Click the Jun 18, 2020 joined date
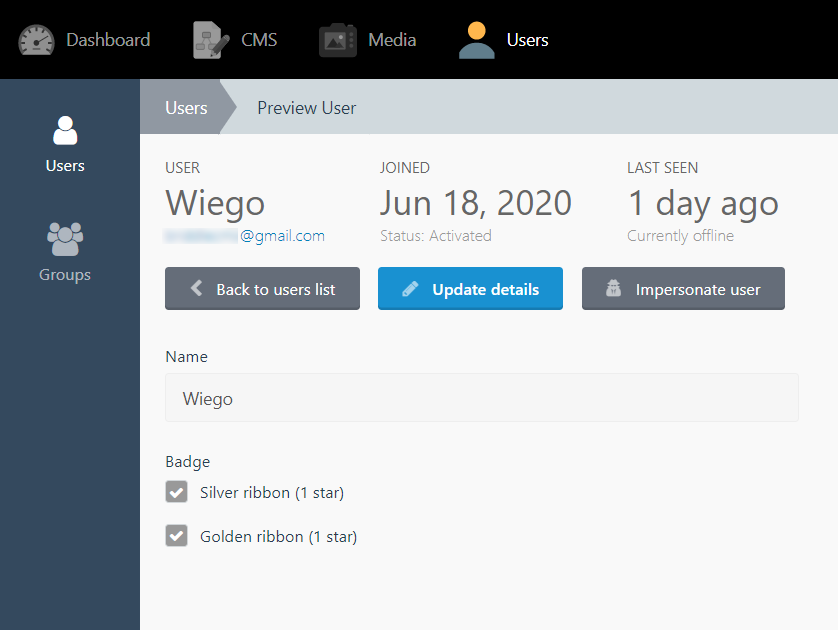 tap(476, 203)
